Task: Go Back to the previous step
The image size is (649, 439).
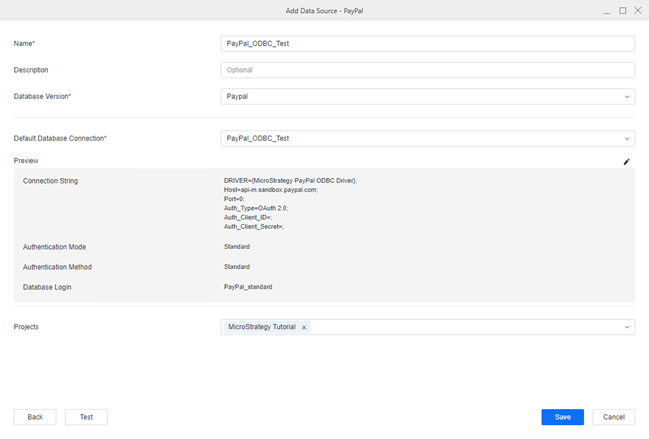Action: 35,417
